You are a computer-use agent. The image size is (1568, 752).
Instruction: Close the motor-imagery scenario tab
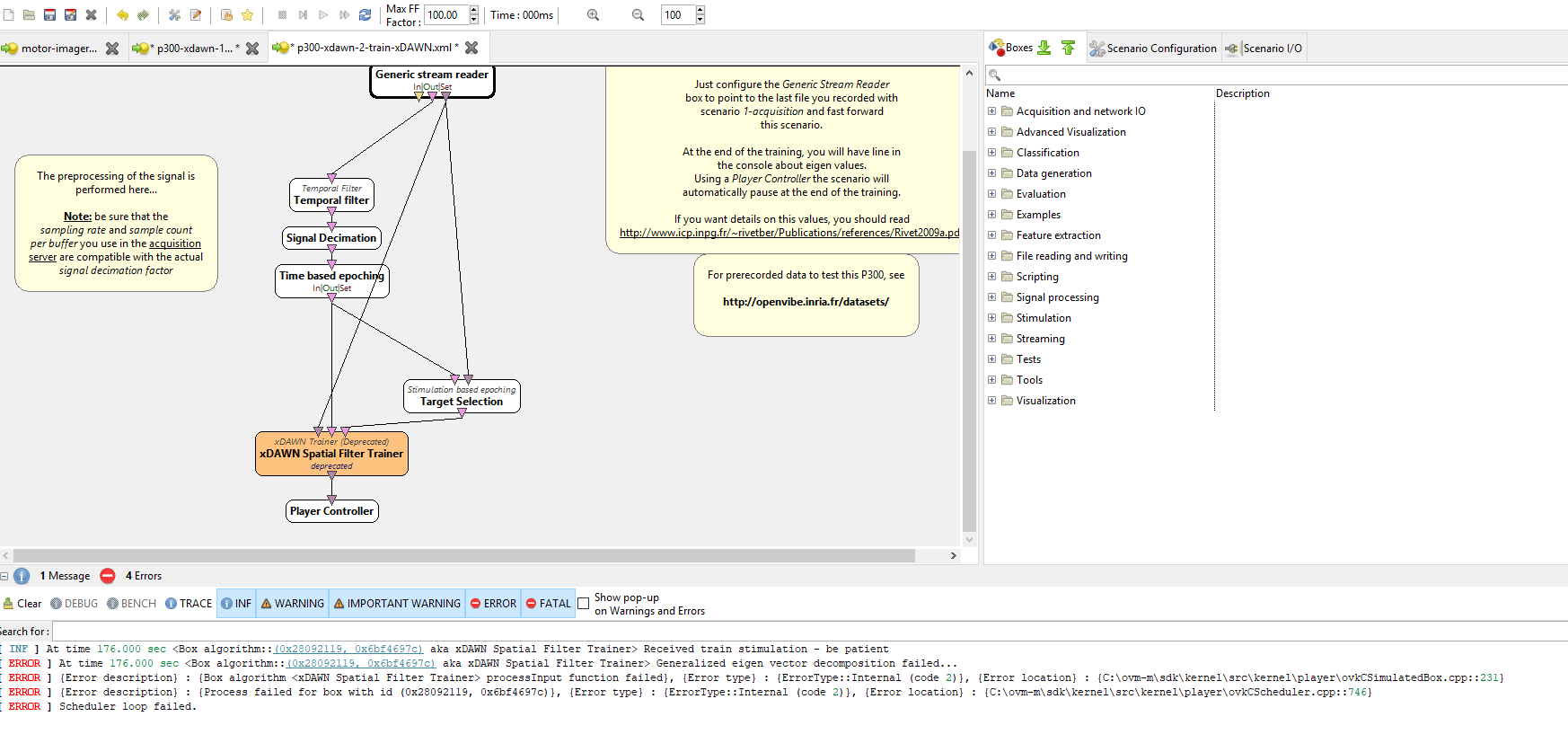pyautogui.click(x=112, y=49)
